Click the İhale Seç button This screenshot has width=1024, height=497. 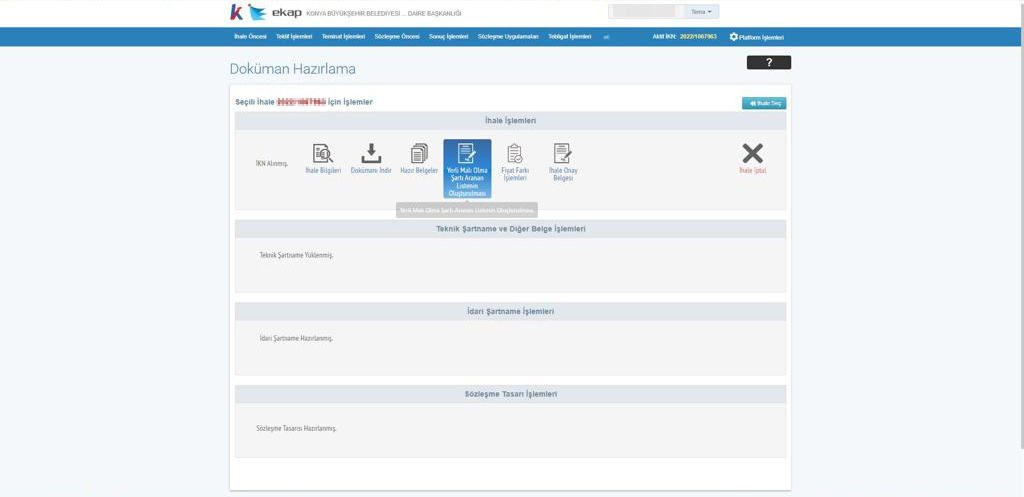click(x=763, y=103)
